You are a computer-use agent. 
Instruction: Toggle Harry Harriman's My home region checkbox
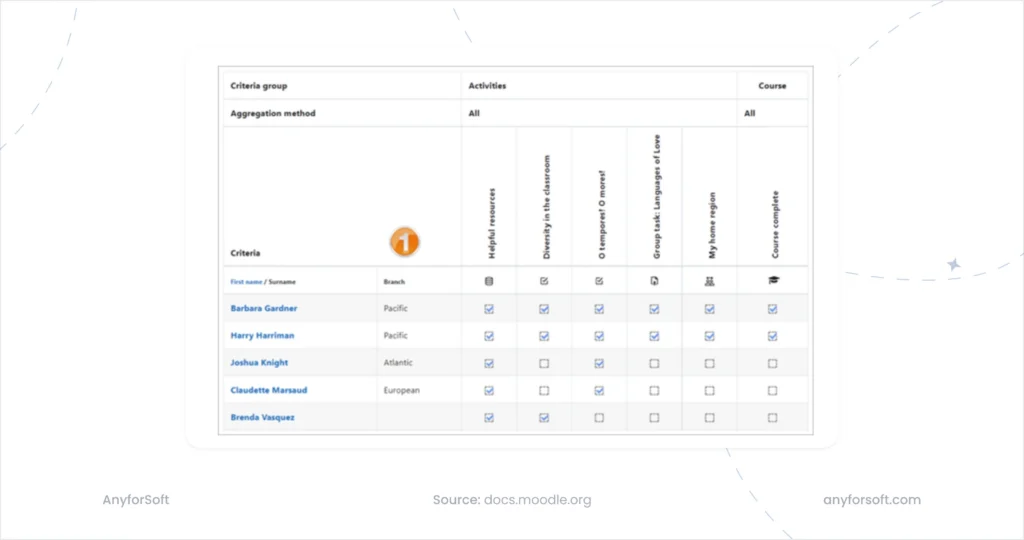(x=709, y=336)
